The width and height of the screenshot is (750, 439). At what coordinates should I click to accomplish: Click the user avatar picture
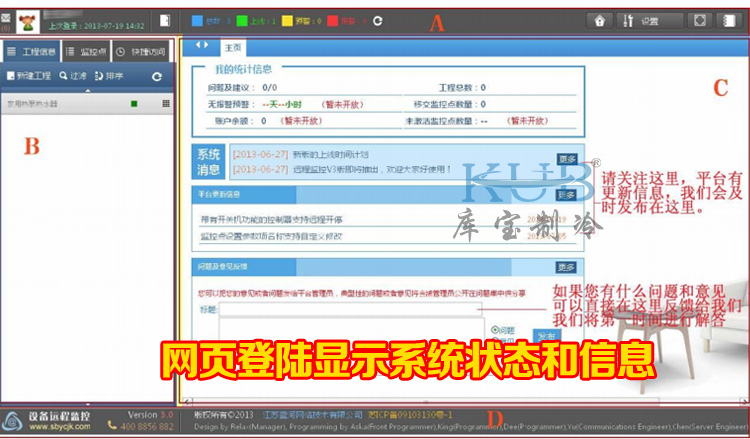28,22
